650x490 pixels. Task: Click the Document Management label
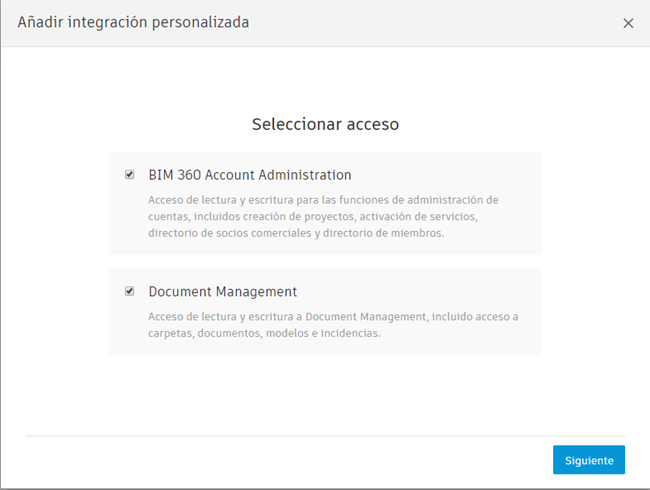tap(223, 291)
